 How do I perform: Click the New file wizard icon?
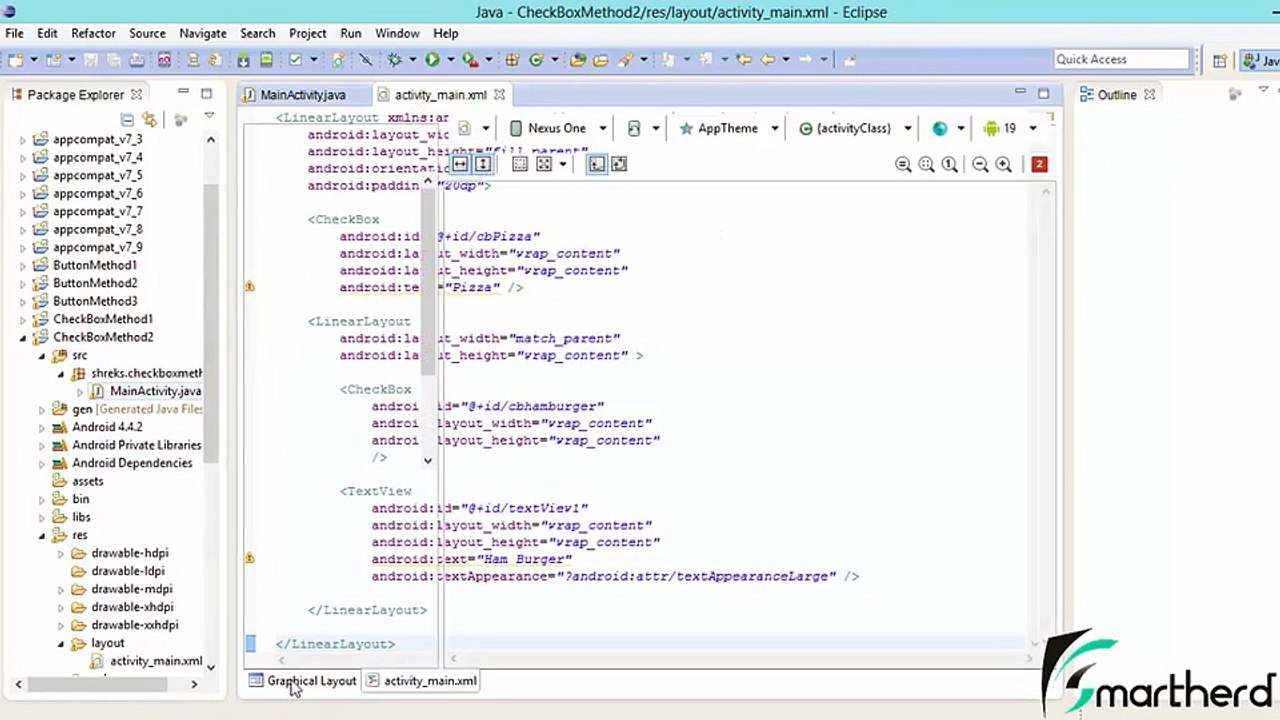tap(16, 60)
